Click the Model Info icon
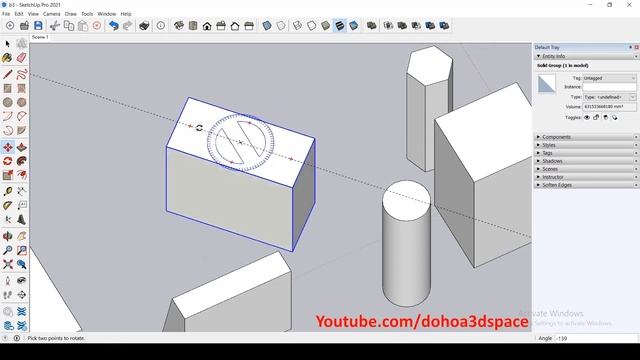The height and width of the screenshot is (360, 640). tap(161, 26)
